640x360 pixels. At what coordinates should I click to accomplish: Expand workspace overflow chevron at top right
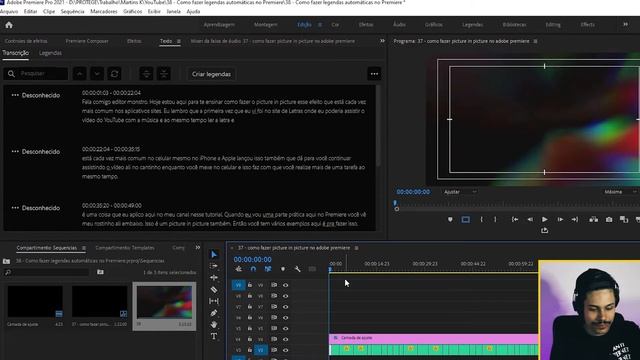625,24
